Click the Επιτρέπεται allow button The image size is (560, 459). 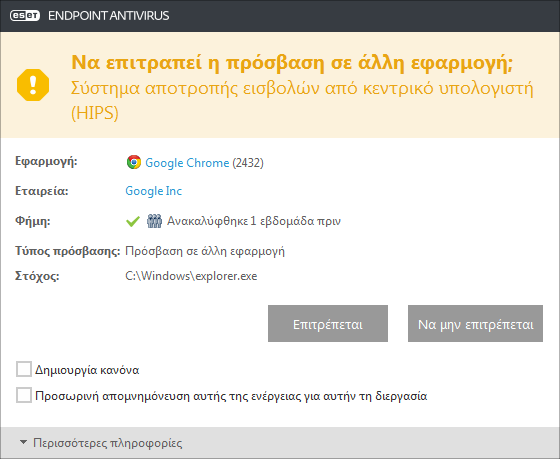point(328,324)
